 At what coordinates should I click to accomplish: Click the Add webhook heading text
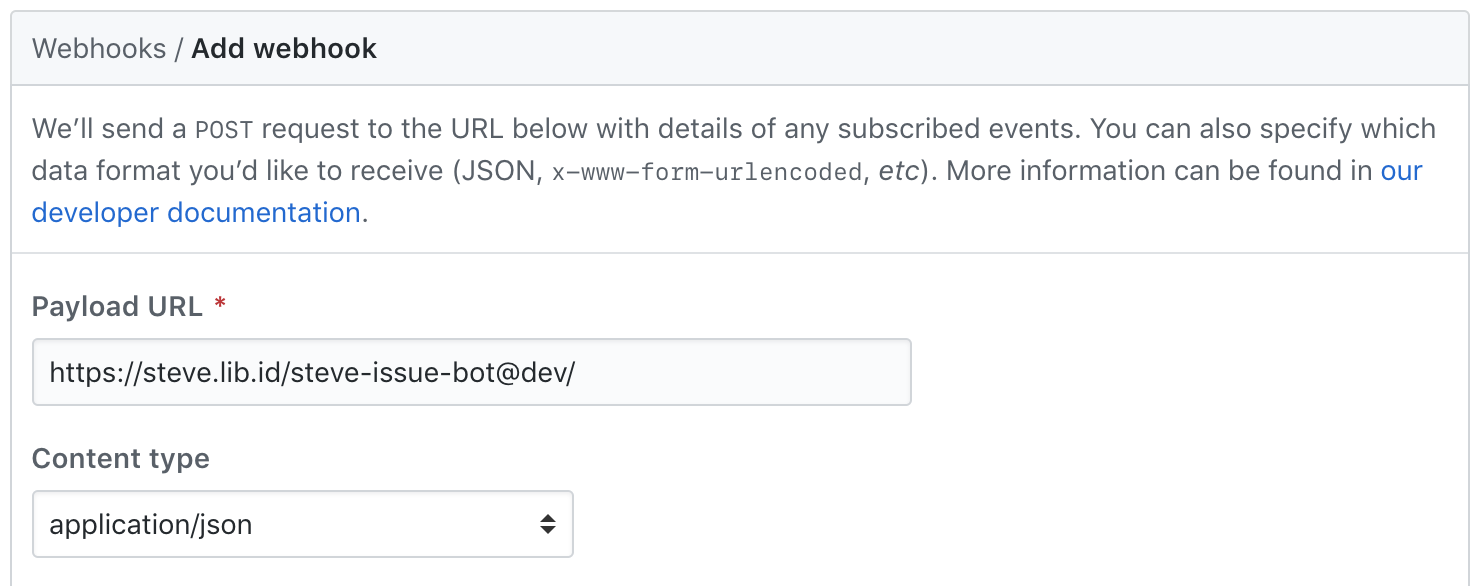(x=284, y=49)
